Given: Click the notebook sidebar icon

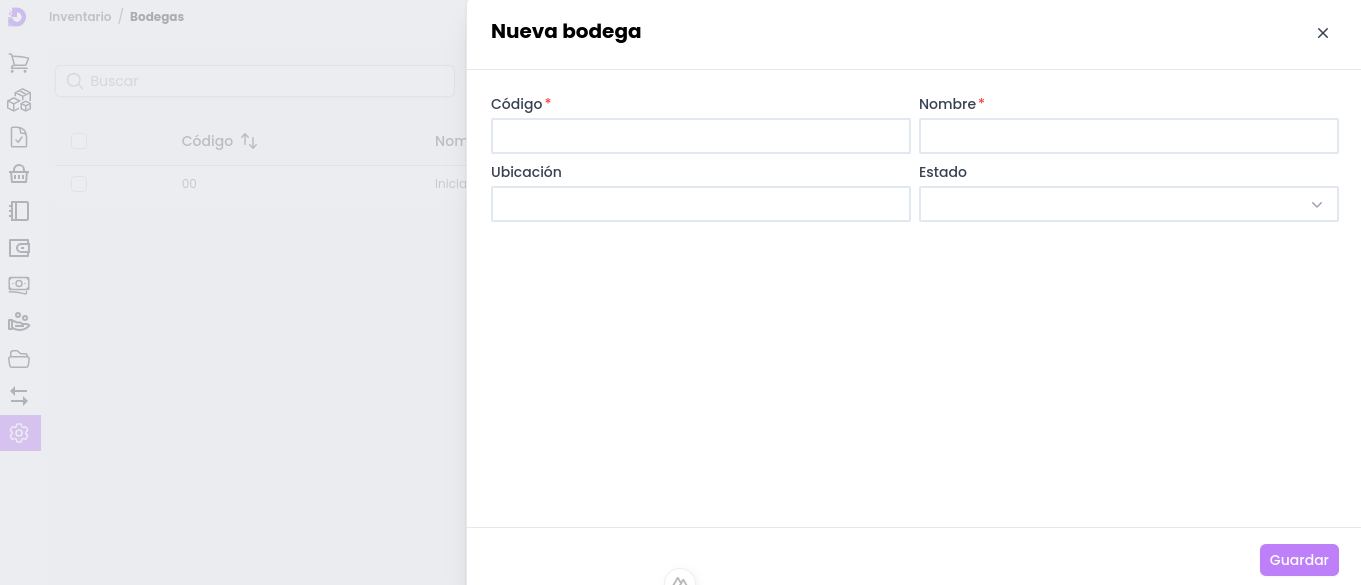Looking at the screenshot, I should click(19, 211).
